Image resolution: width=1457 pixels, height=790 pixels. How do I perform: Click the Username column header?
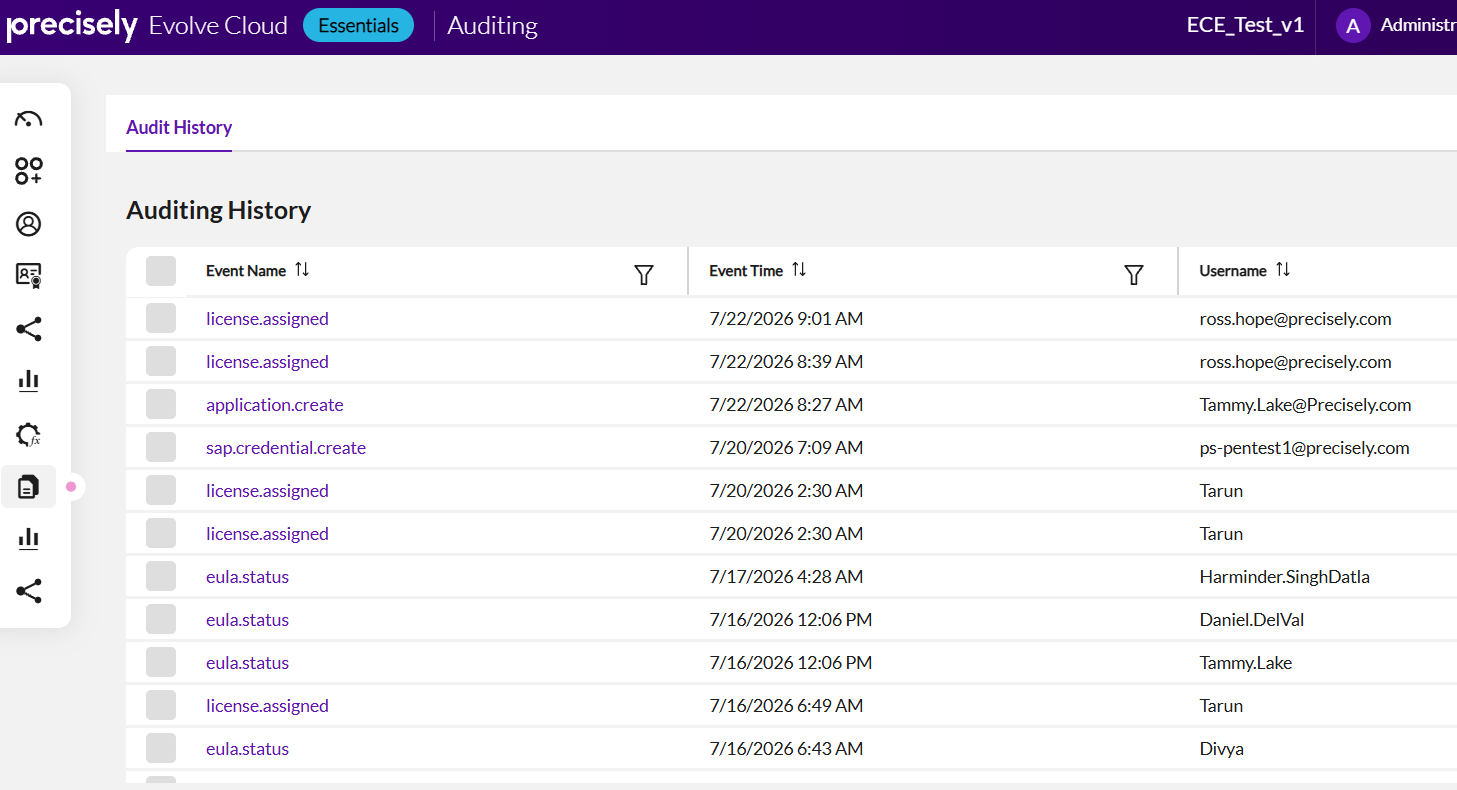point(1233,271)
